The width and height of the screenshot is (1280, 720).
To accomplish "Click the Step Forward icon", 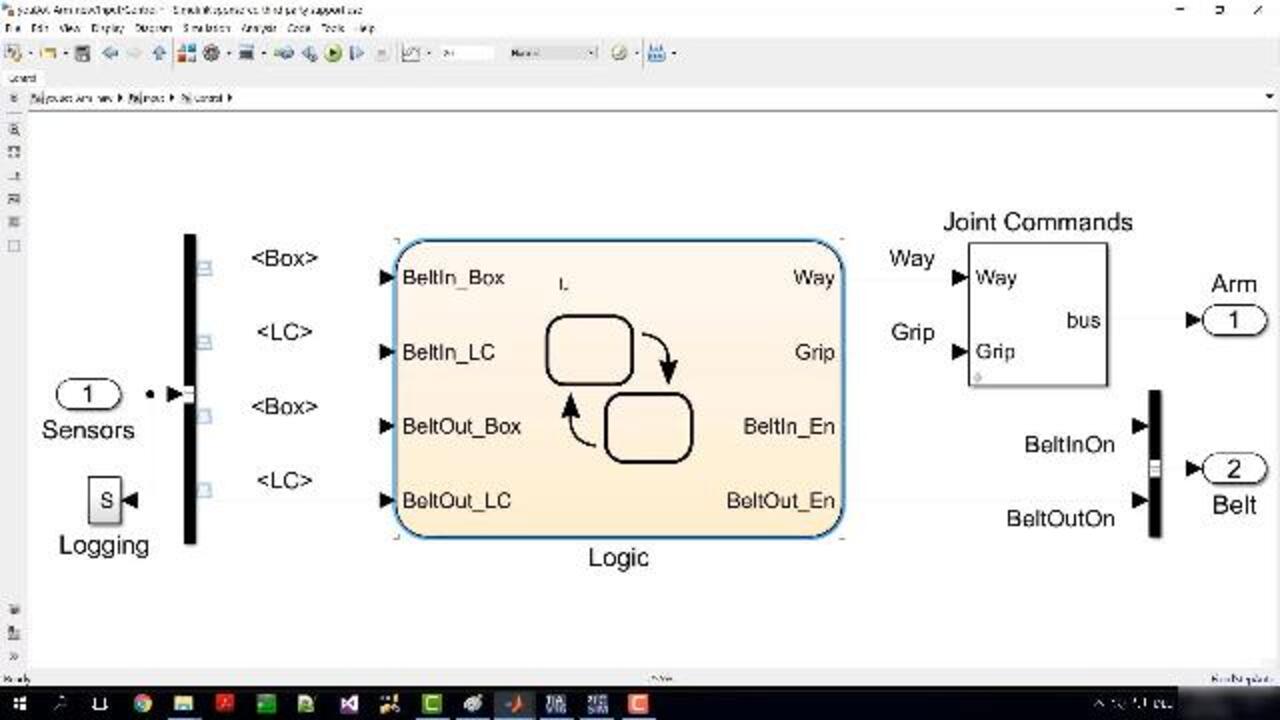I will [x=357, y=53].
